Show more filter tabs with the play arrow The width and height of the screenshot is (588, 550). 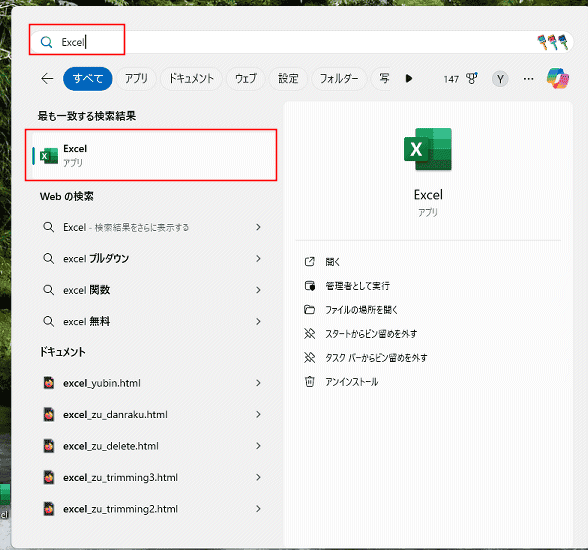coord(409,78)
